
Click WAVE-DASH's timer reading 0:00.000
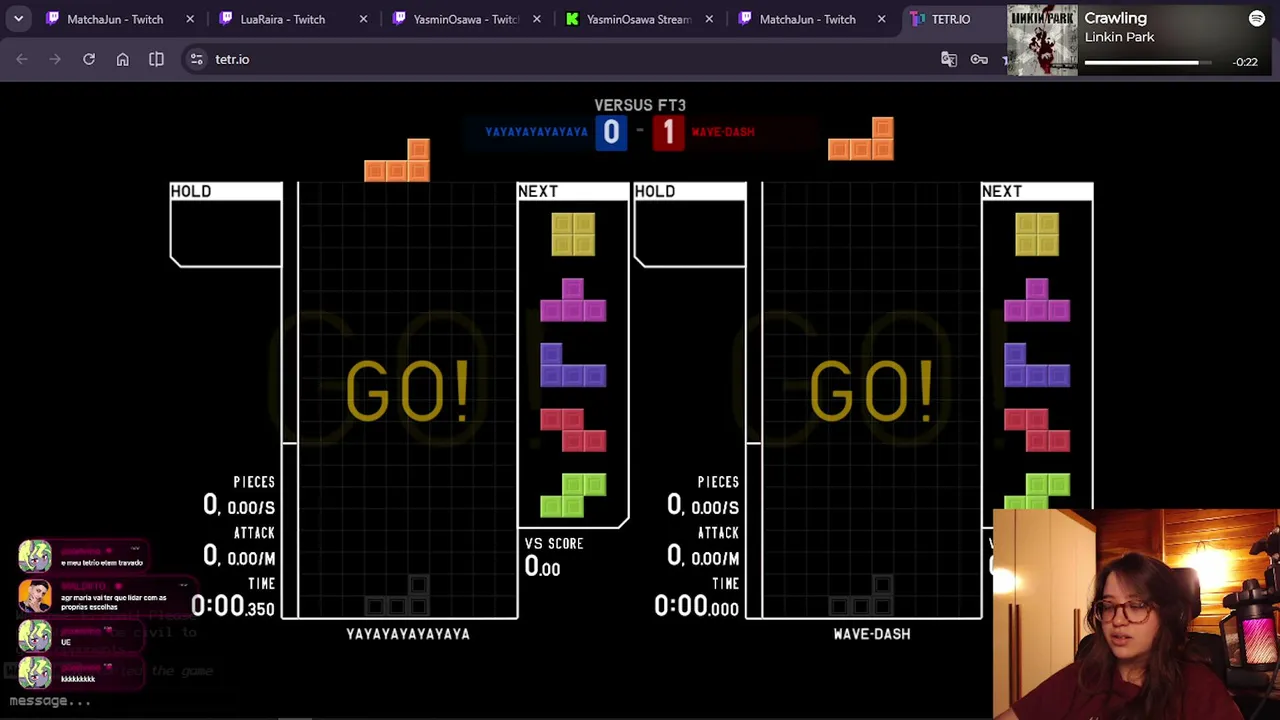(696, 606)
